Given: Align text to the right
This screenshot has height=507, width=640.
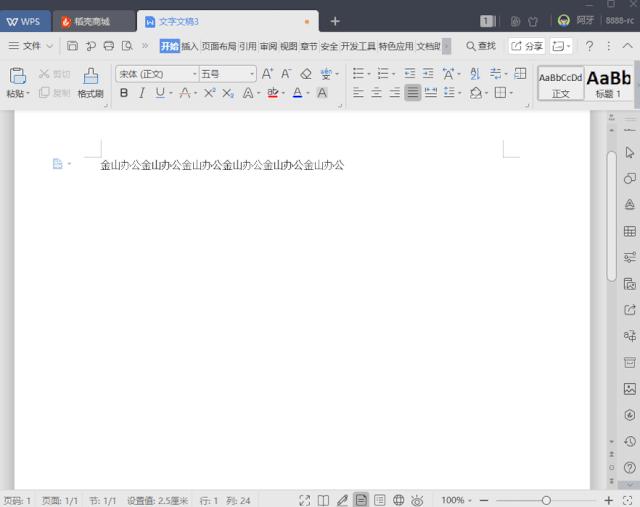Looking at the screenshot, I should [x=394, y=93].
